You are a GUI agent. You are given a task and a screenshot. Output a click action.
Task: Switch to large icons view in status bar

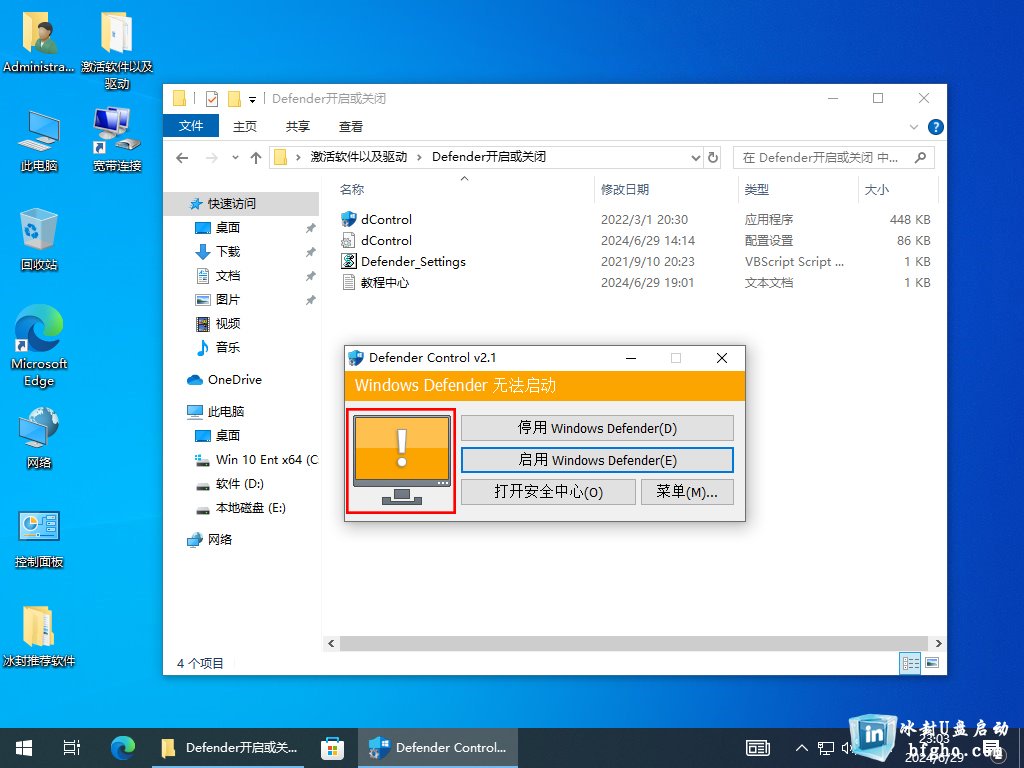point(932,664)
